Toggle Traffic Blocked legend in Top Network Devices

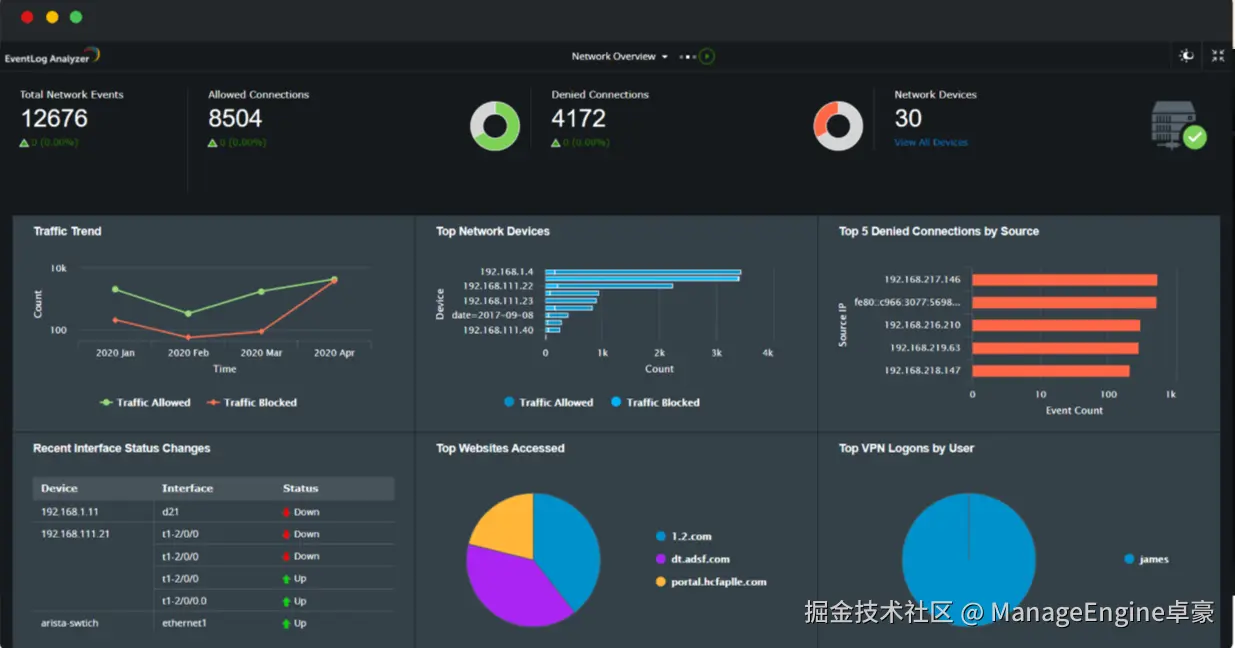(x=655, y=402)
